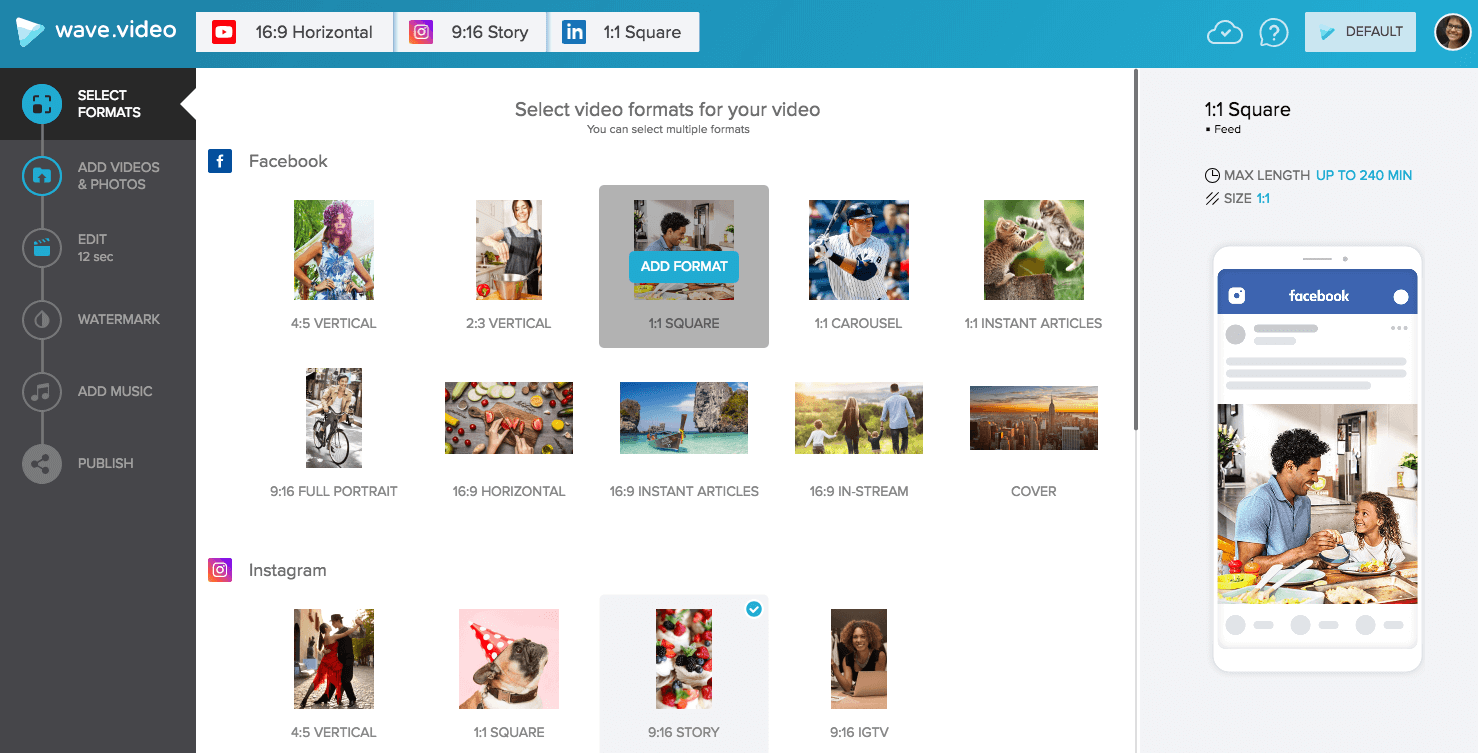Click the Publish share icon

coord(42,464)
